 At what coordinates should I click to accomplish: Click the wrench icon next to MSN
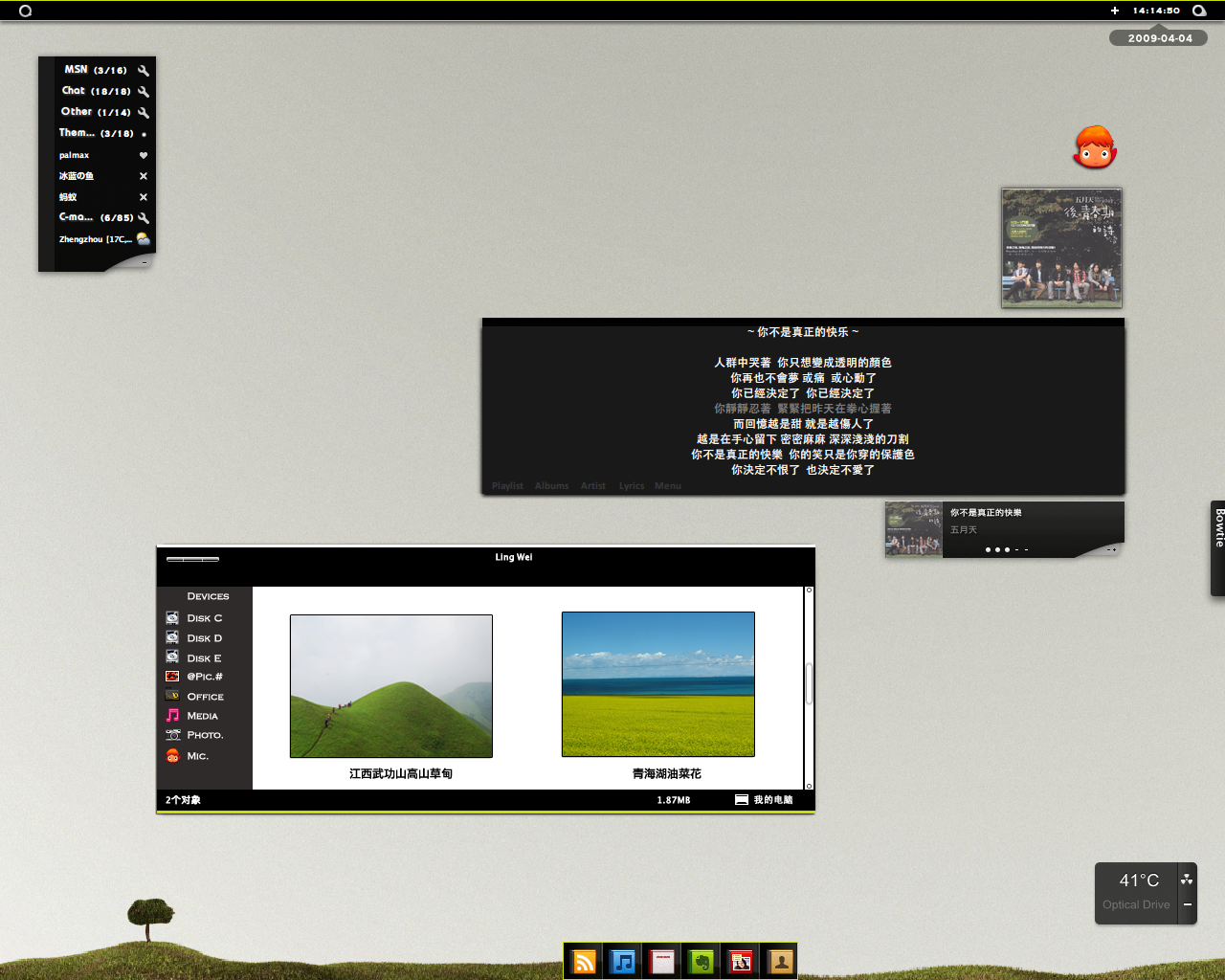[x=144, y=70]
